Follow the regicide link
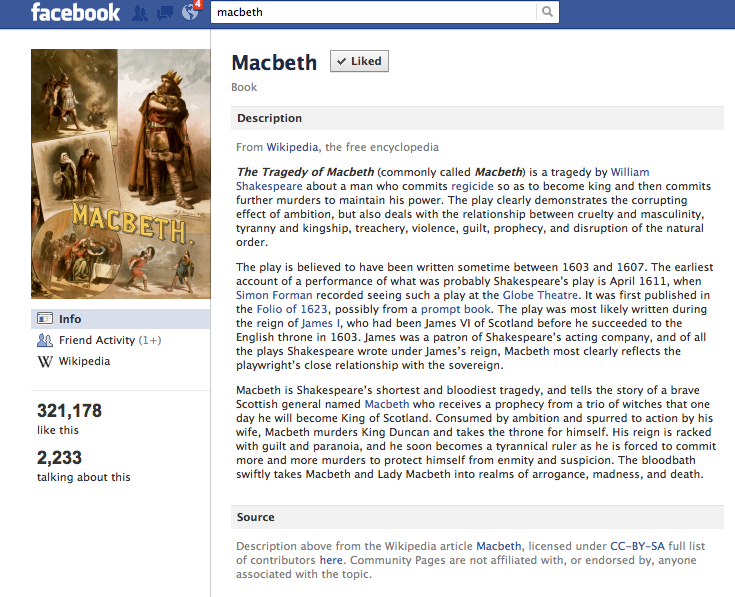The height and width of the screenshot is (597, 735). (x=472, y=186)
